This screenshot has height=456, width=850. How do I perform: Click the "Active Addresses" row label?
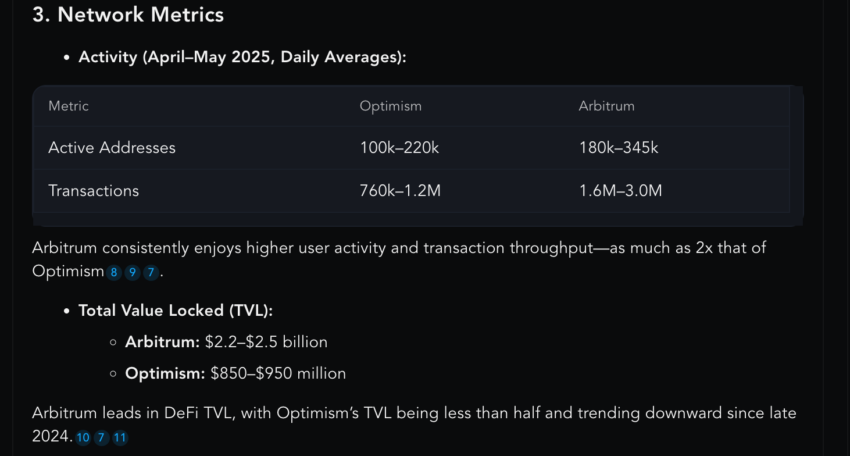[x=112, y=147]
